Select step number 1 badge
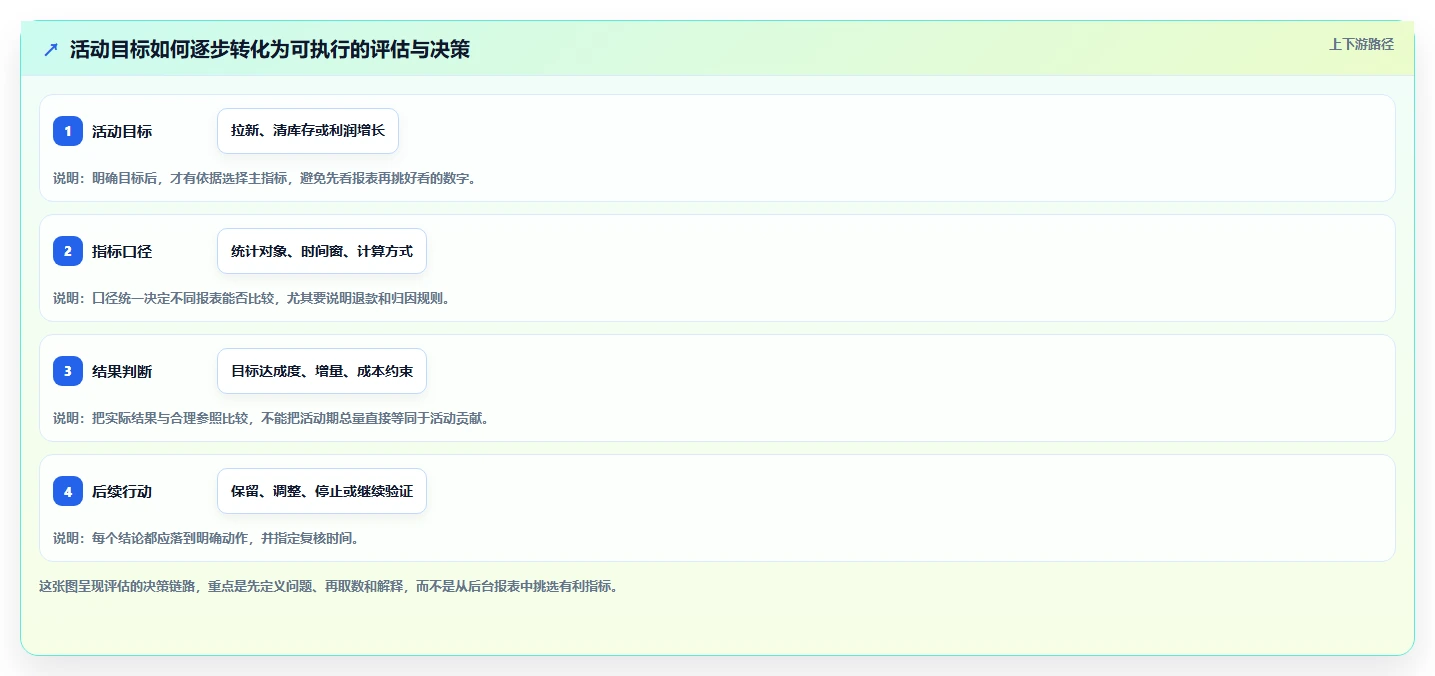The height and width of the screenshot is (676, 1435). click(x=68, y=131)
